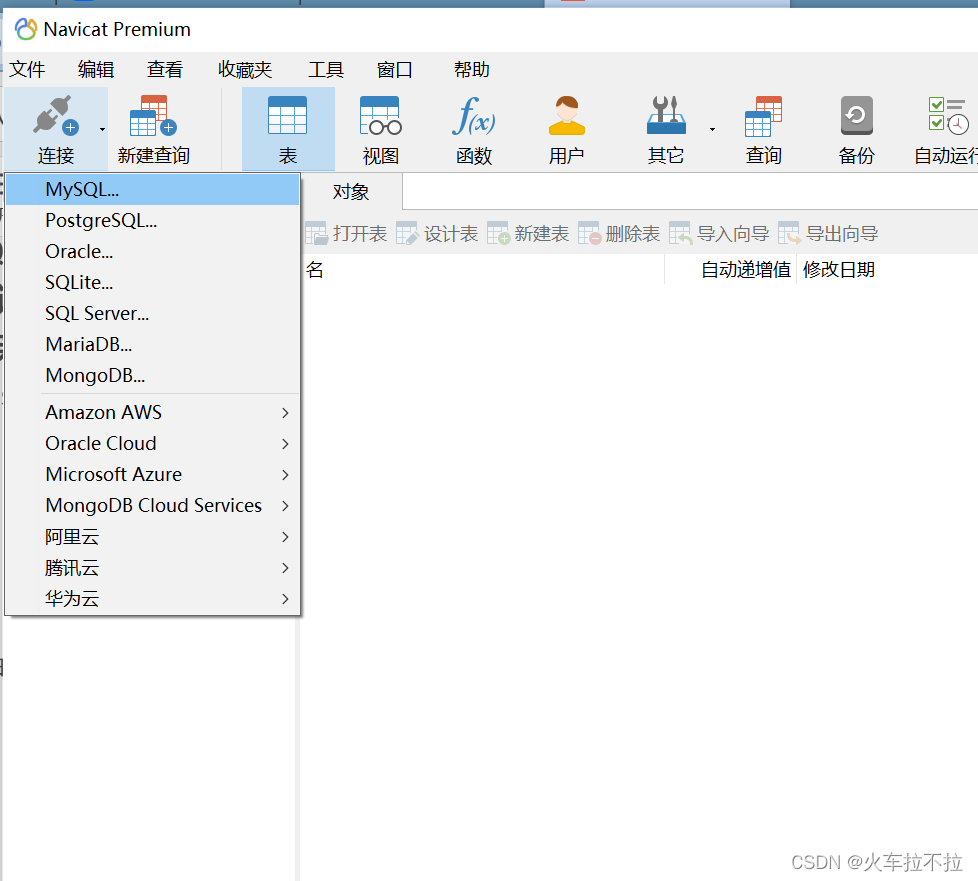The width and height of the screenshot is (978, 881).
Task: Sort by the 修改日期 column header
Action: pyautogui.click(x=839, y=270)
